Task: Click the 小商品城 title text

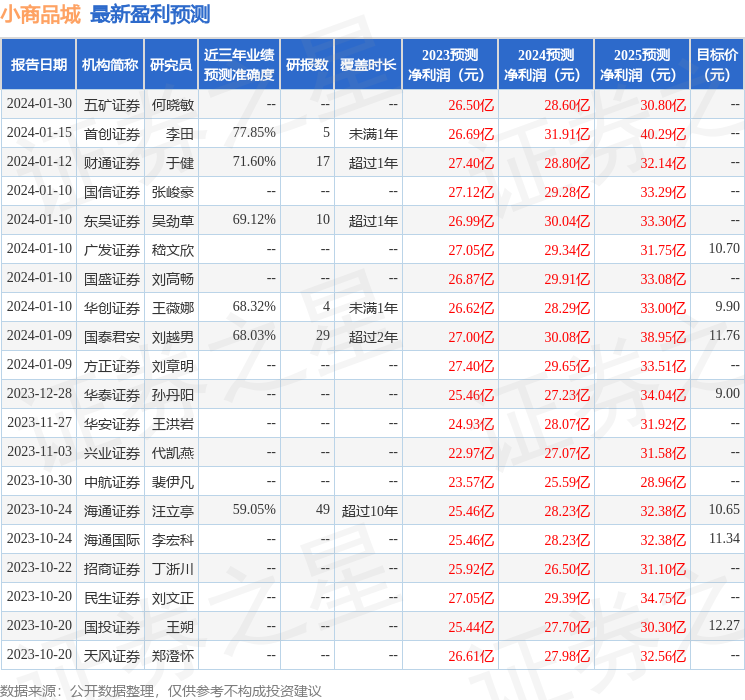Action: point(41,15)
